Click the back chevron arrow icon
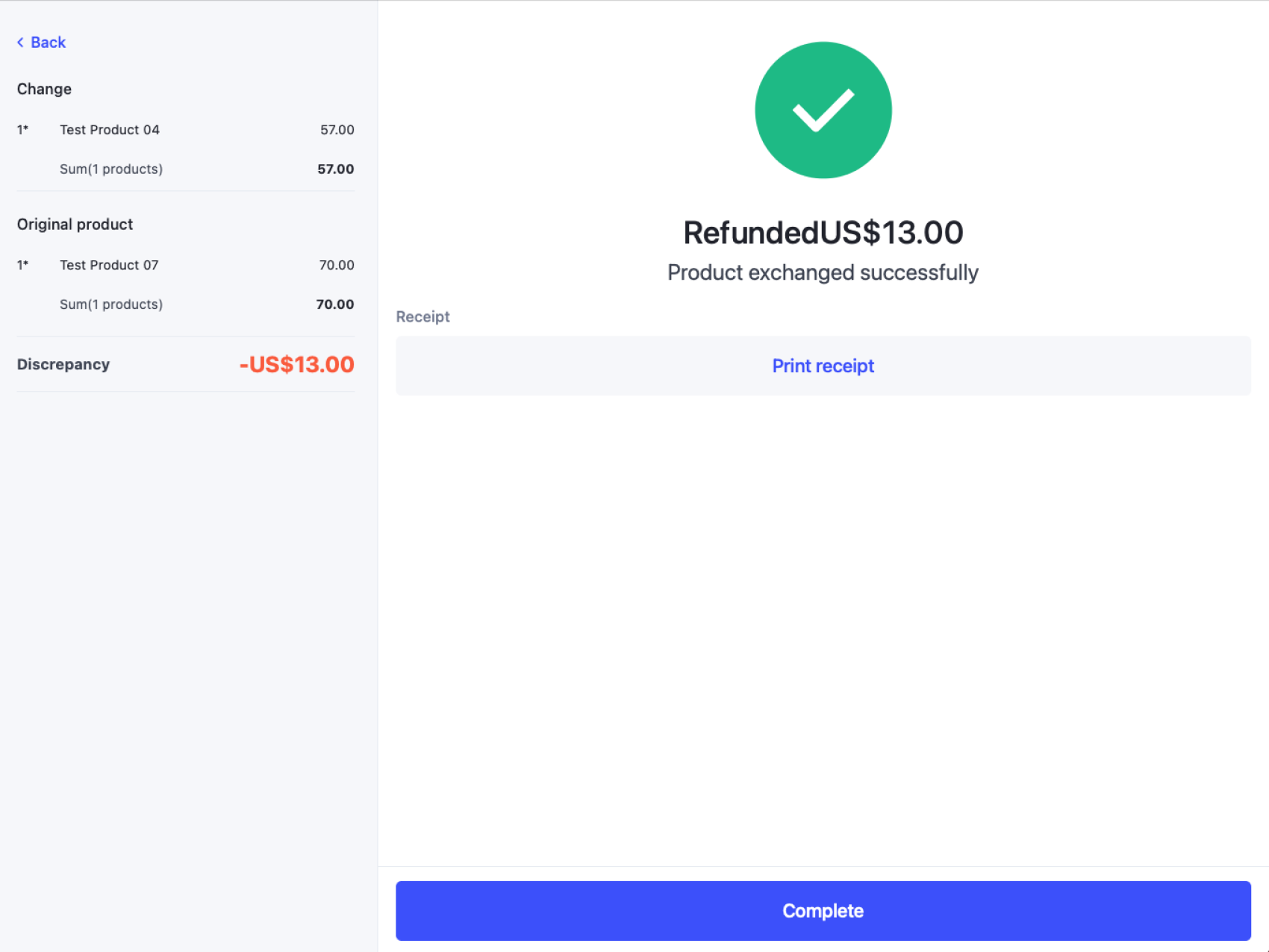The height and width of the screenshot is (952, 1269). (20, 42)
